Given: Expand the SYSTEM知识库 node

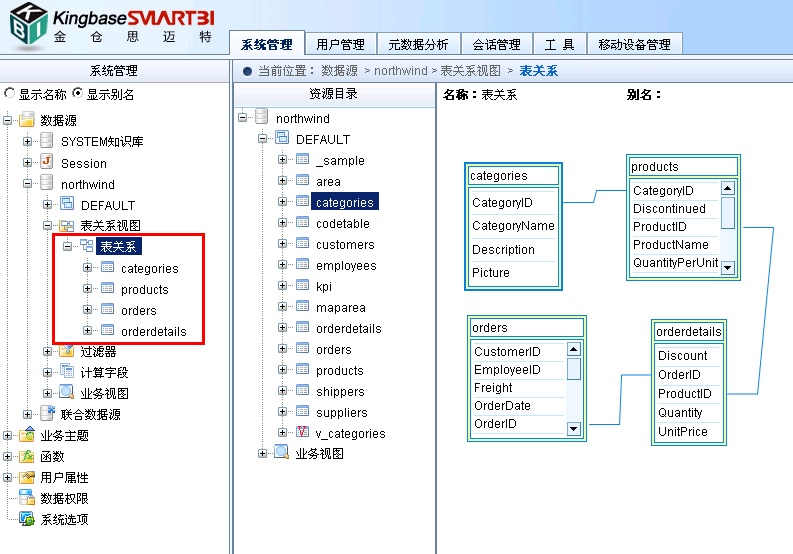Looking at the screenshot, I should (x=27, y=141).
